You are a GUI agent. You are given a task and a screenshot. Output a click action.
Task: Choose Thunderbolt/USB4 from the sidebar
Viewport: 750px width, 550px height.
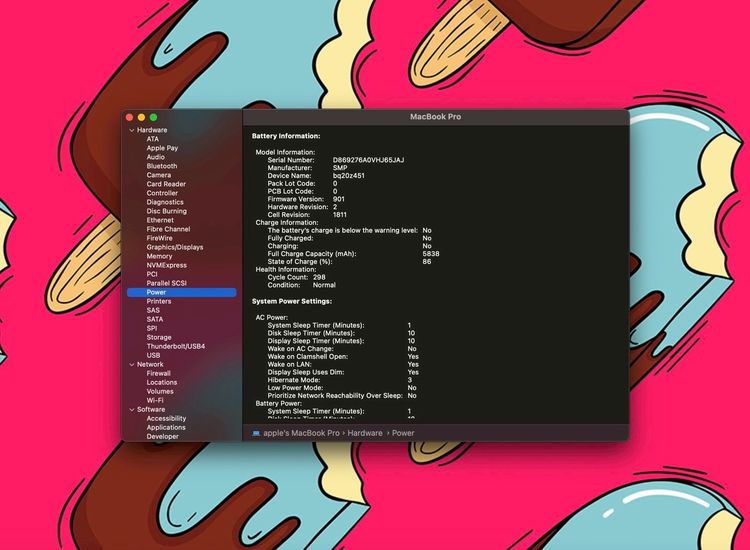tap(175, 346)
